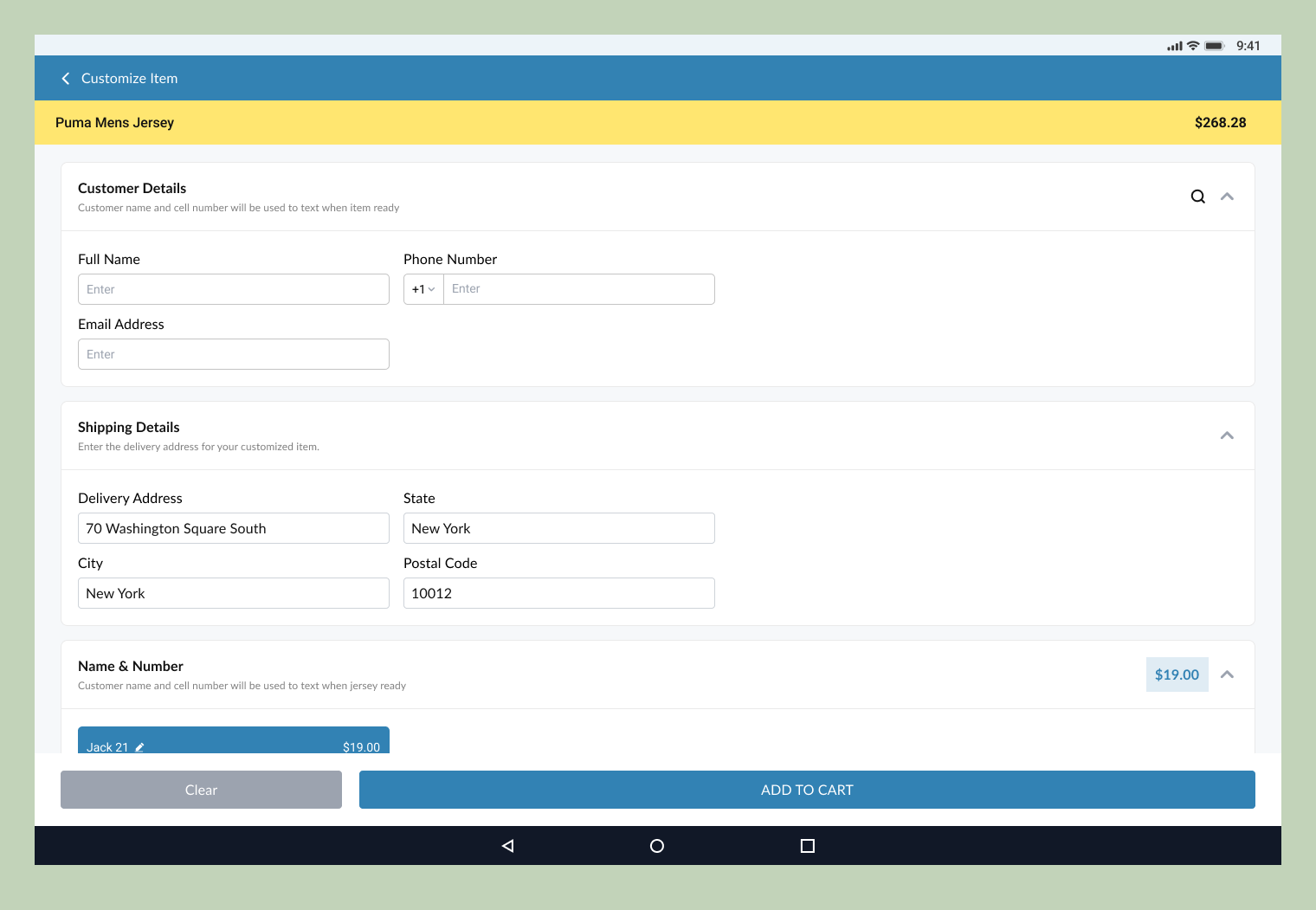
Task: Tap the battery status icon
Action: [x=1215, y=46]
